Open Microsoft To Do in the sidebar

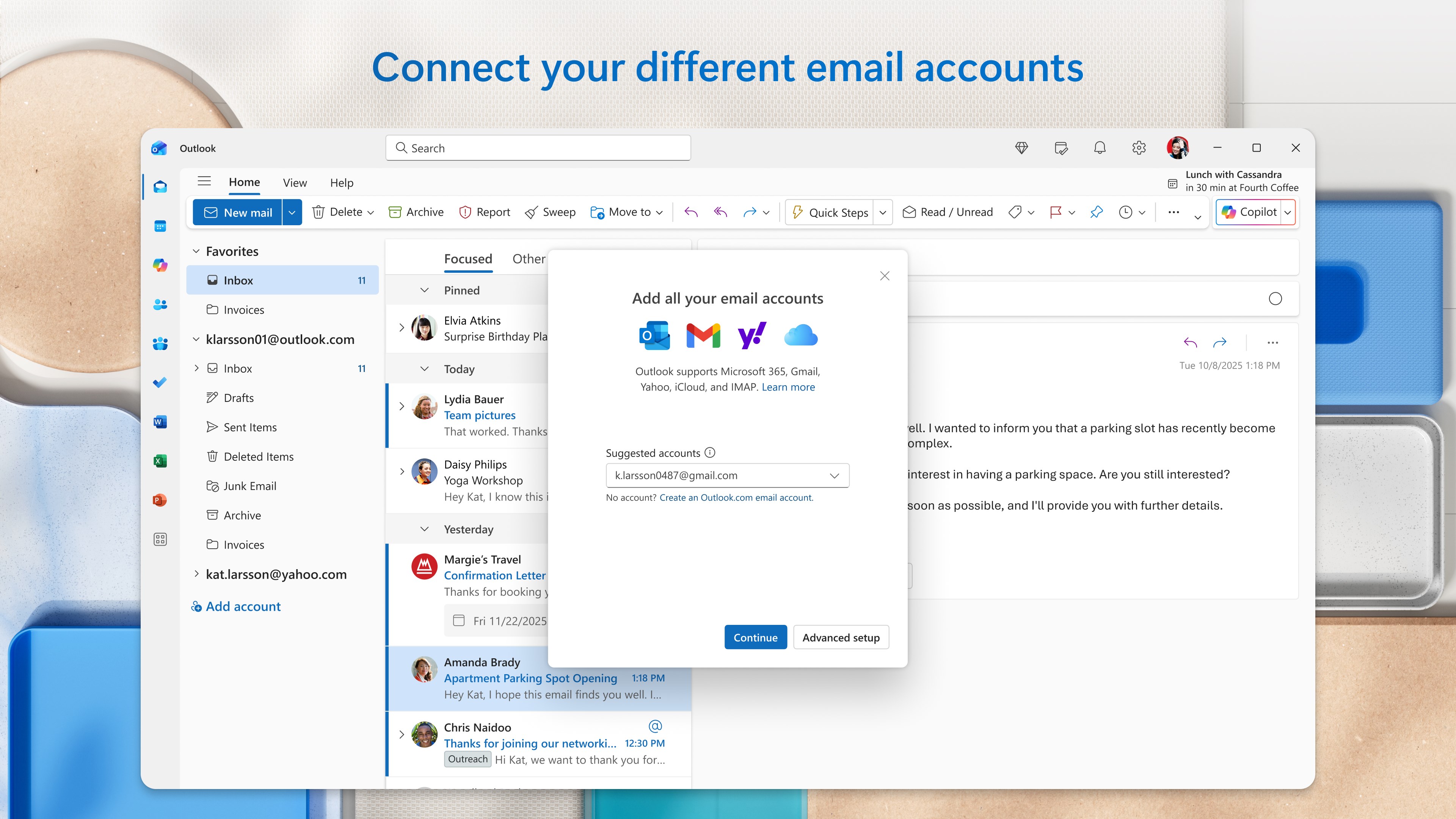160,383
